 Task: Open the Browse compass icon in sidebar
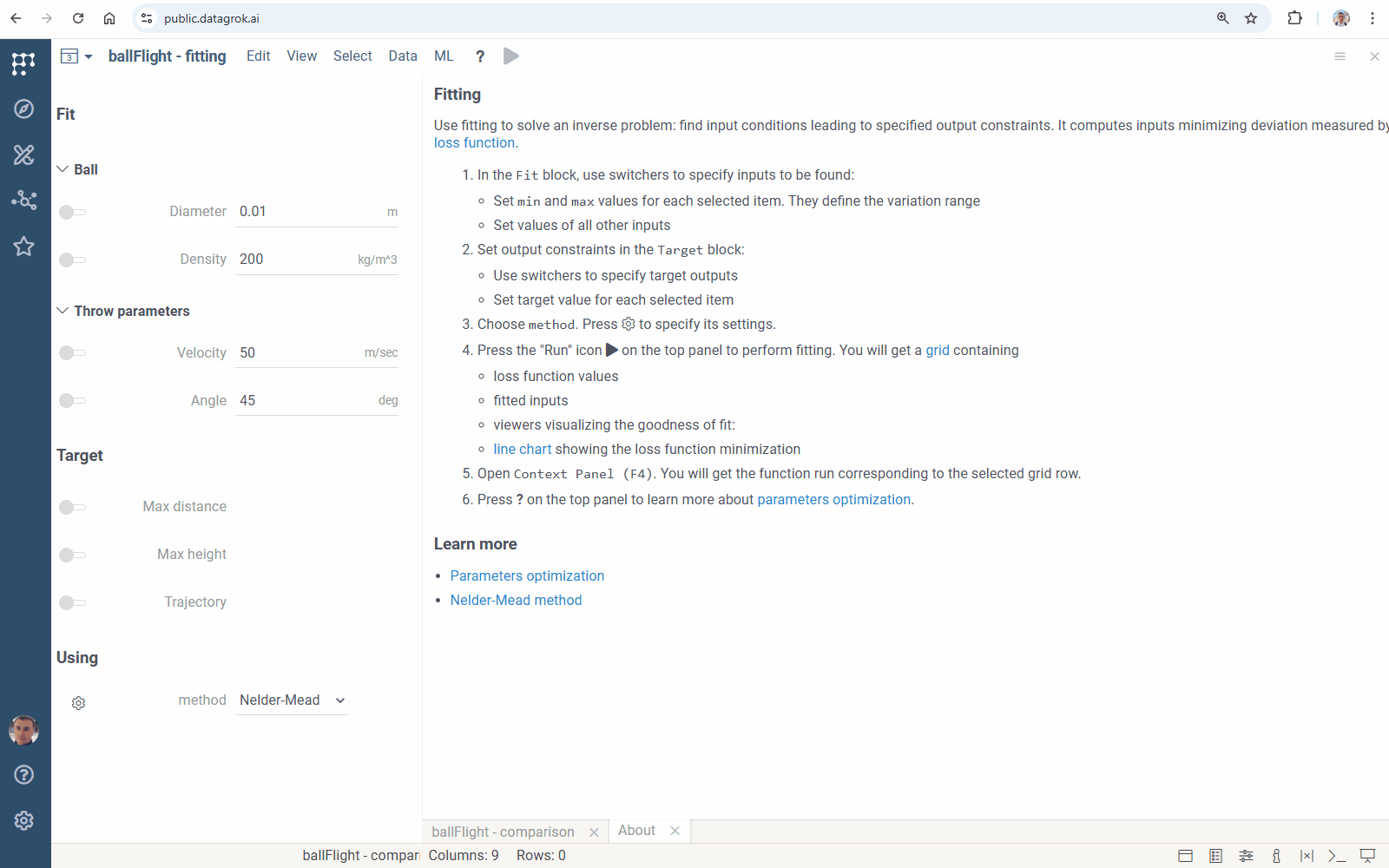click(x=24, y=108)
